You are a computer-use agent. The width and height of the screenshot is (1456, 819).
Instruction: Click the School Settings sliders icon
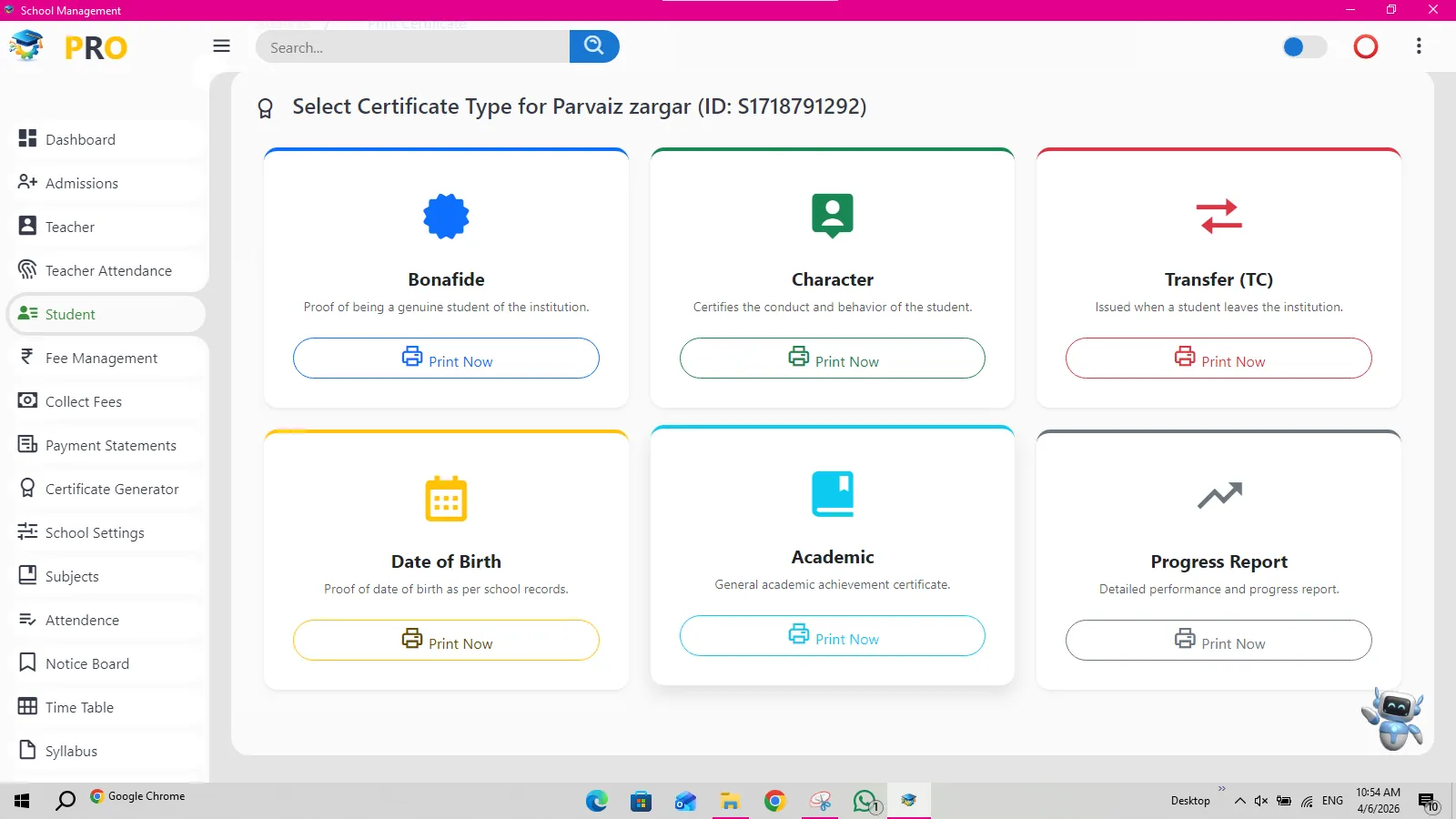(28, 531)
